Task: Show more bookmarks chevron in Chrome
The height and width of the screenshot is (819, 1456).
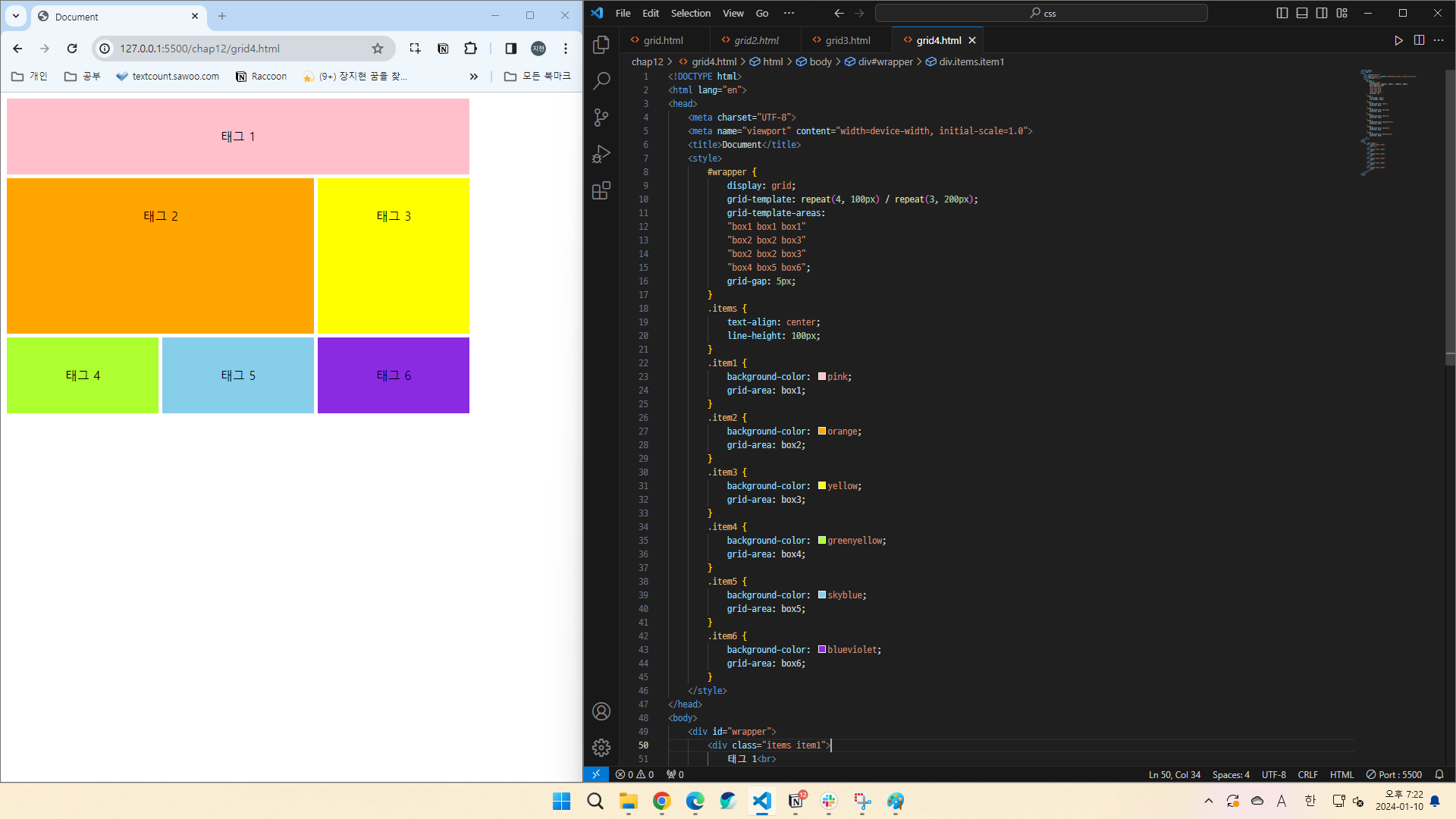Action: click(474, 77)
